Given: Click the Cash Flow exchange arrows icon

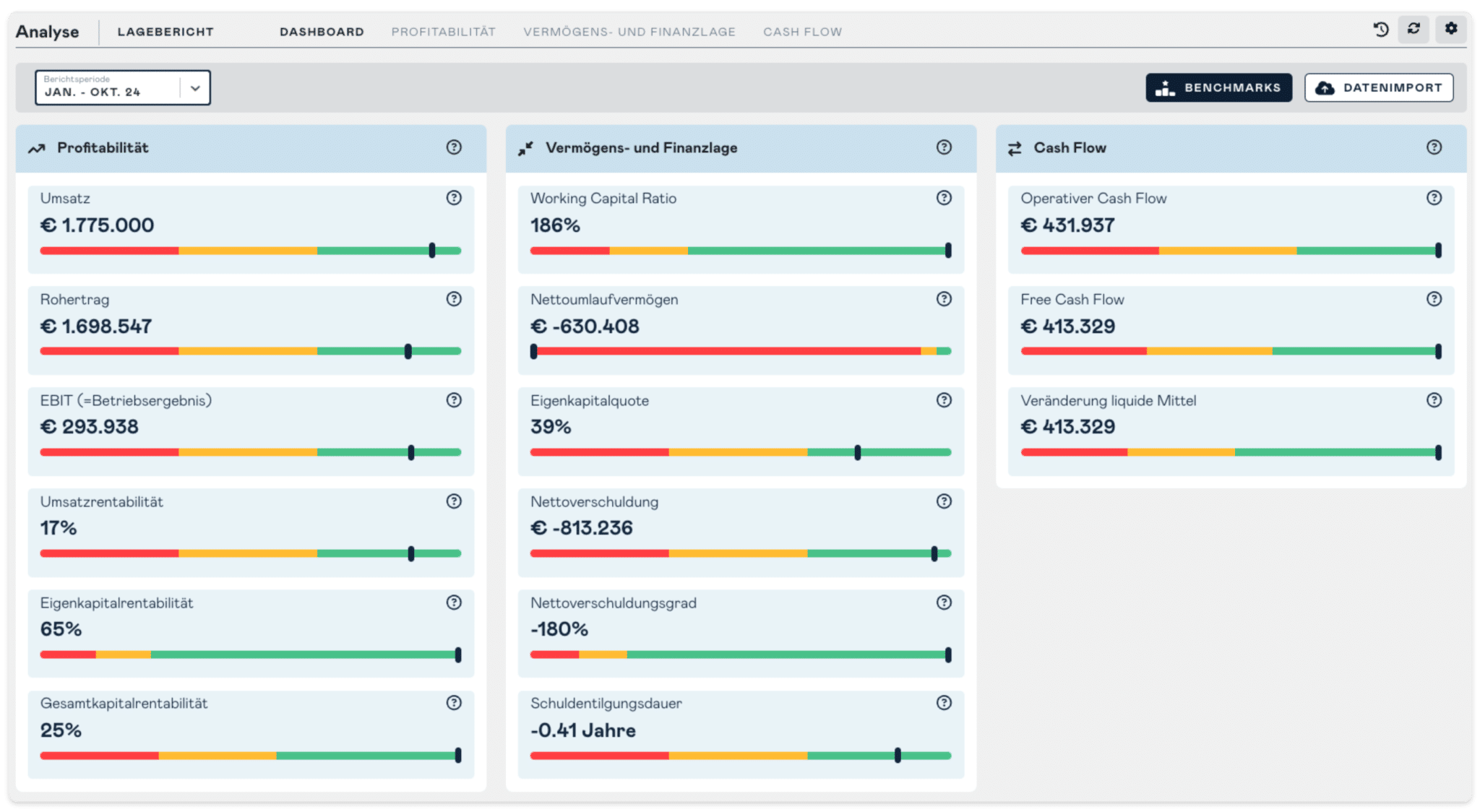Looking at the screenshot, I should 1015,148.
